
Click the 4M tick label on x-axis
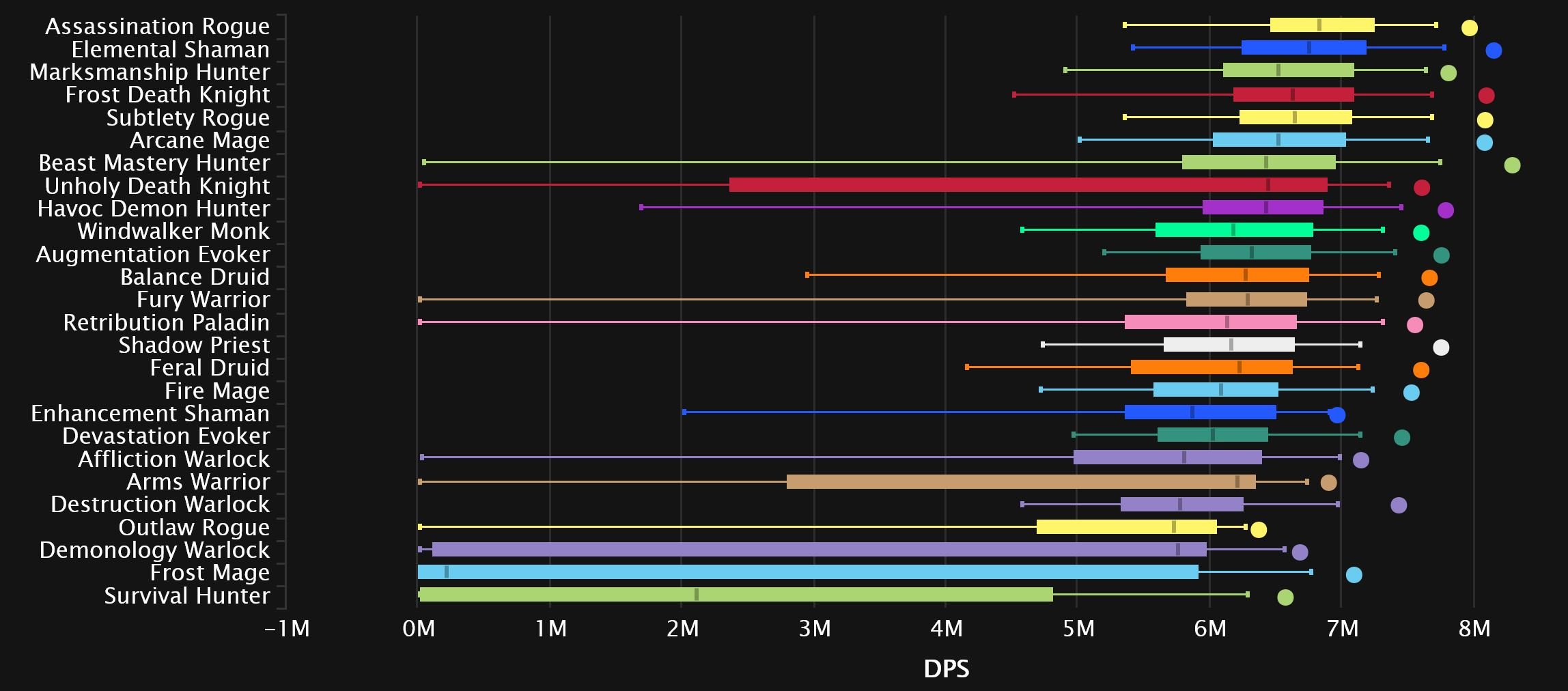tap(946, 628)
